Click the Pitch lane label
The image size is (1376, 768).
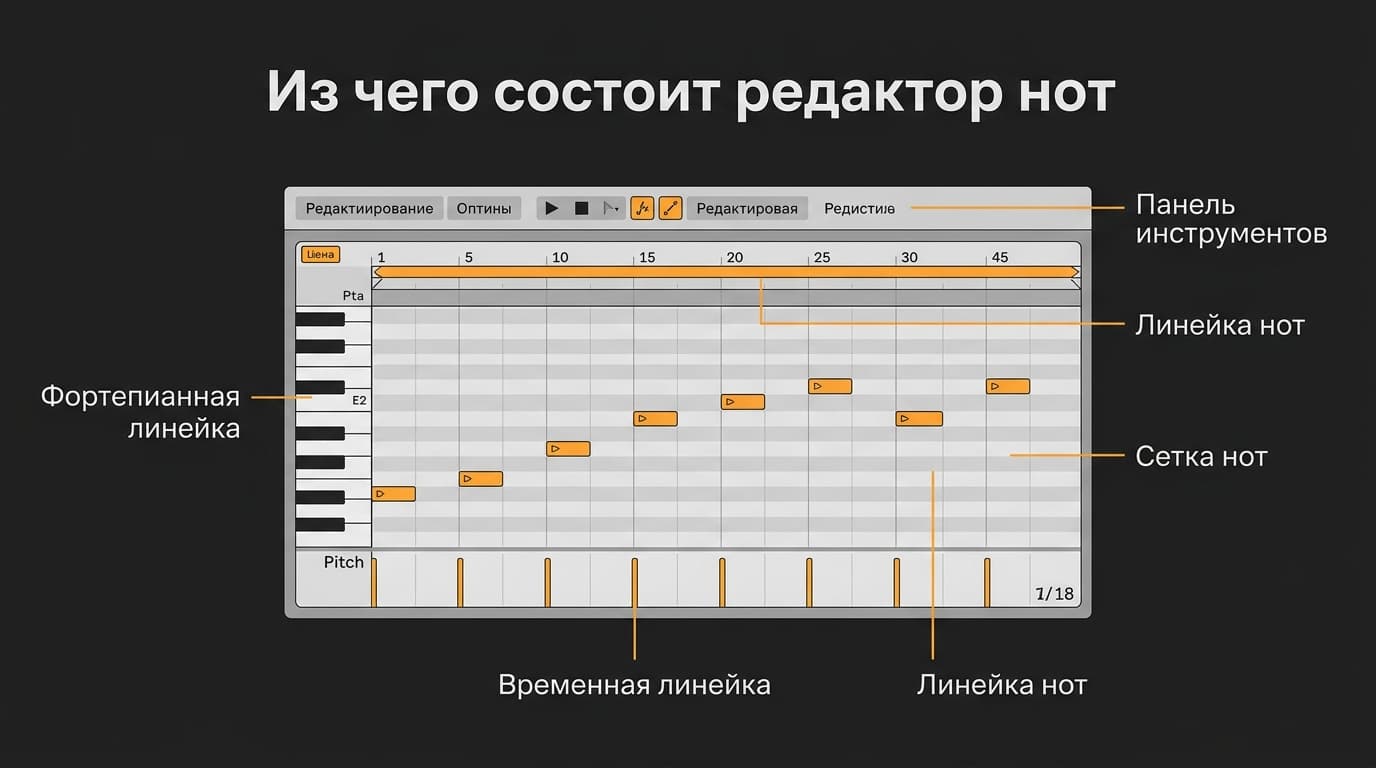click(x=344, y=562)
